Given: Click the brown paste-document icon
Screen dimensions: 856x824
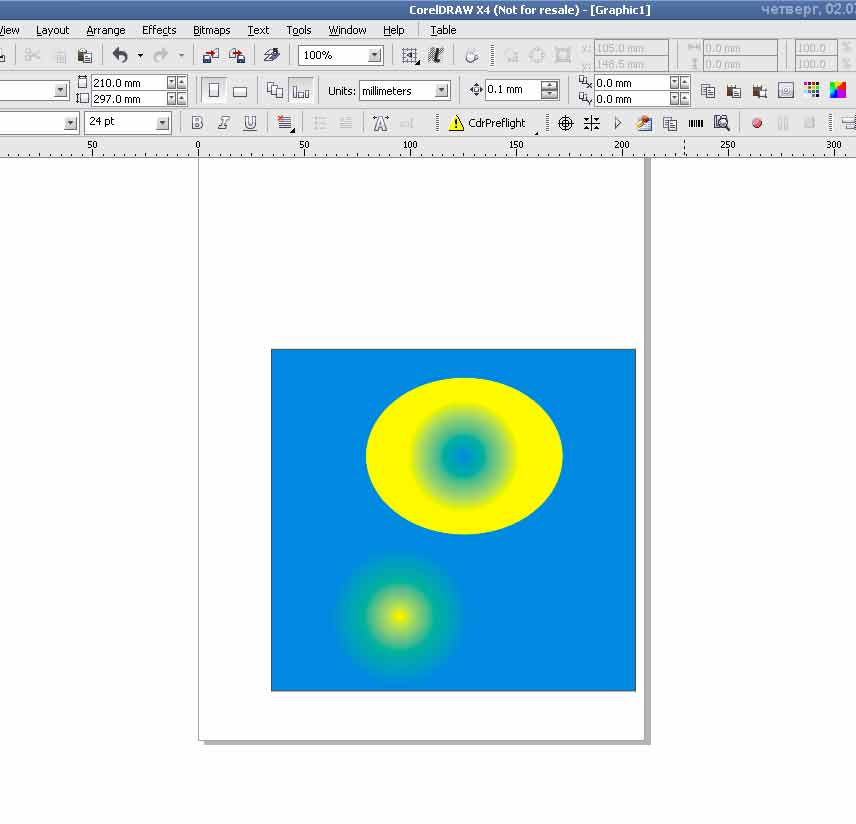Looking at the screenshot, I should point(734,91).
